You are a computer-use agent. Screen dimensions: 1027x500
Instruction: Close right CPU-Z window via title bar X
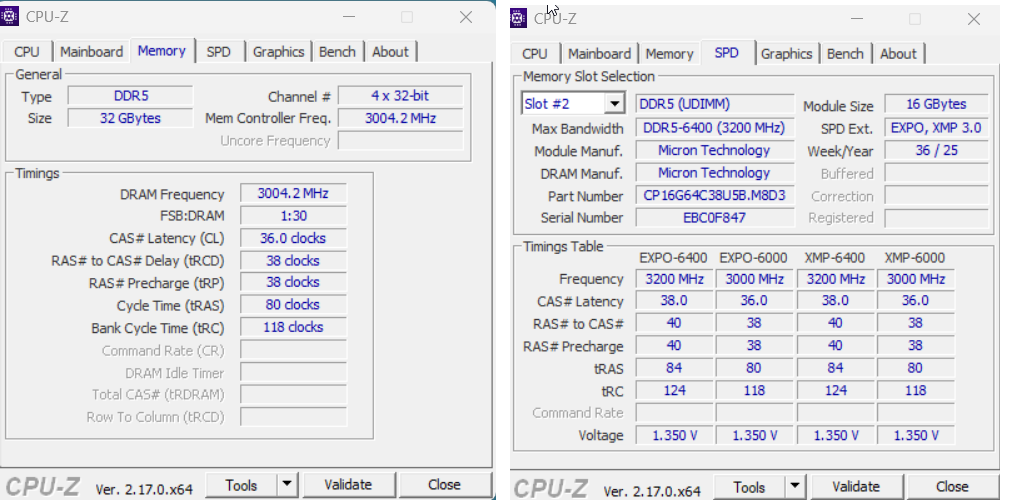(974, 19)
